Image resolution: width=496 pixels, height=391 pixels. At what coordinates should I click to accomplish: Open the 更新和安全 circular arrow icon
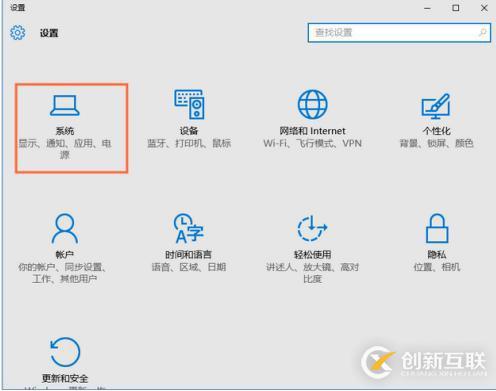65,352
